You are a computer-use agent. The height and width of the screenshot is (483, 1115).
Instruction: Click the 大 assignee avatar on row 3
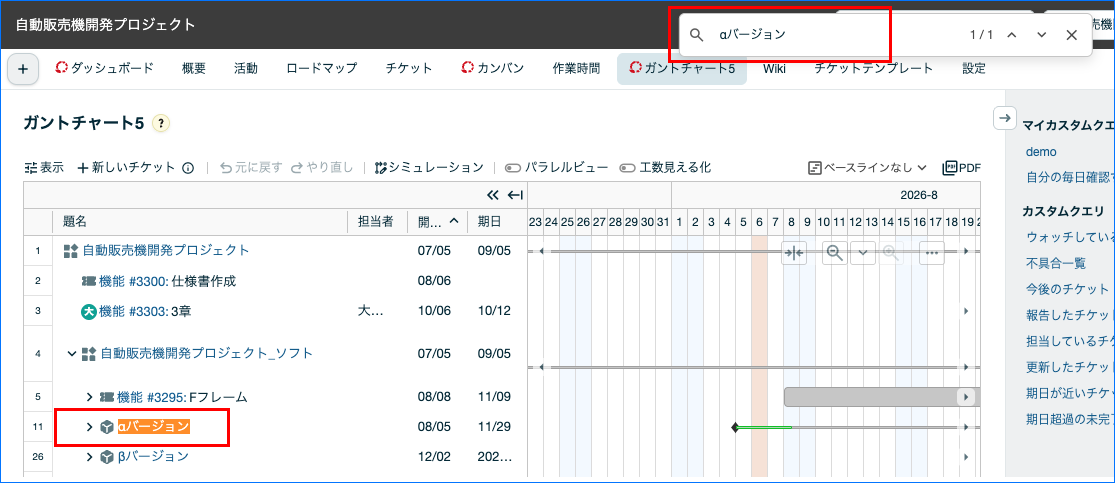[x=89, y=311]
